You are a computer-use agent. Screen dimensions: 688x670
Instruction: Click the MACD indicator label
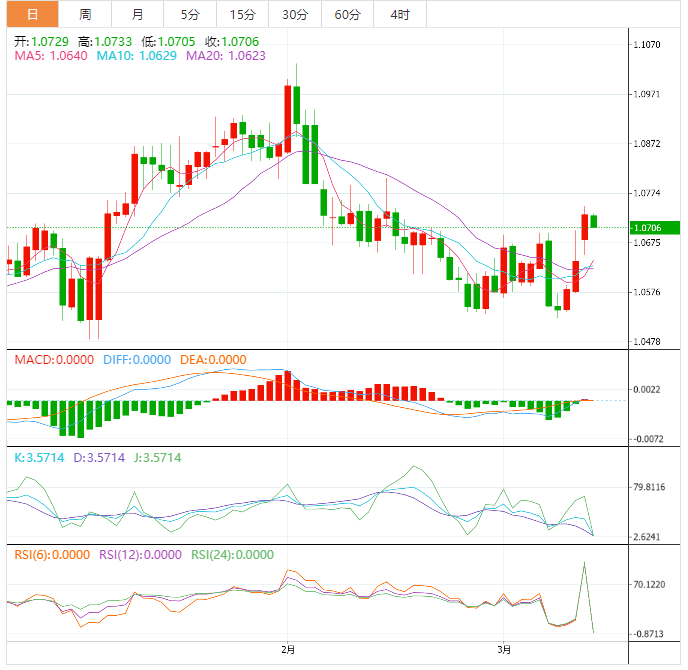(x=53, y=360)
